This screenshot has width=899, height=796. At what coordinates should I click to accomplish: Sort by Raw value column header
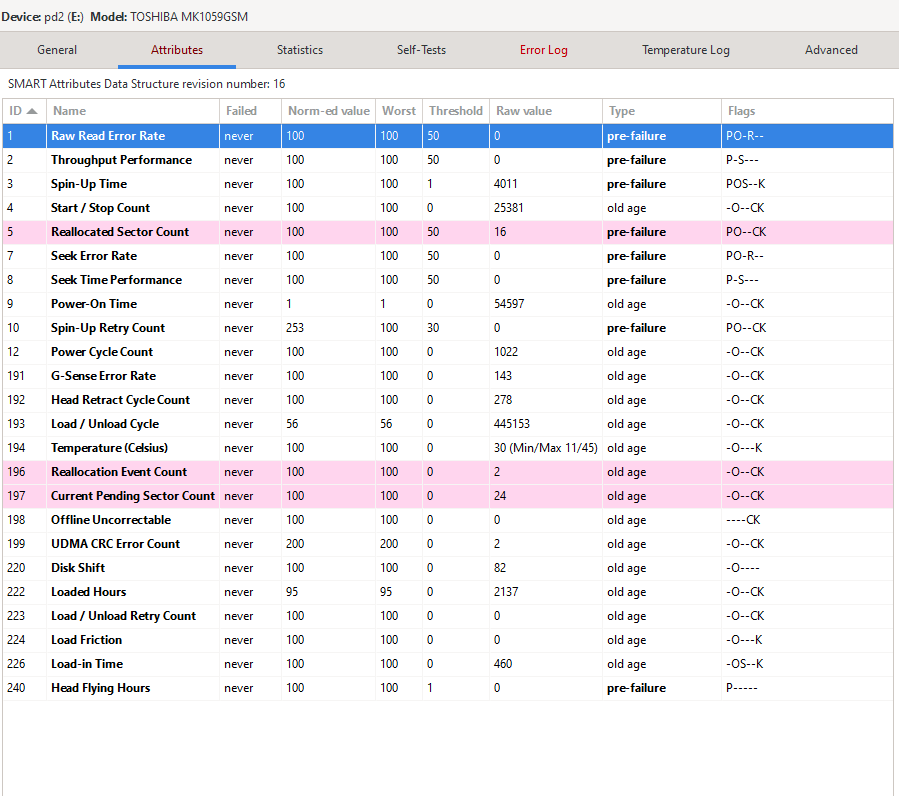[x=523, y=111]
